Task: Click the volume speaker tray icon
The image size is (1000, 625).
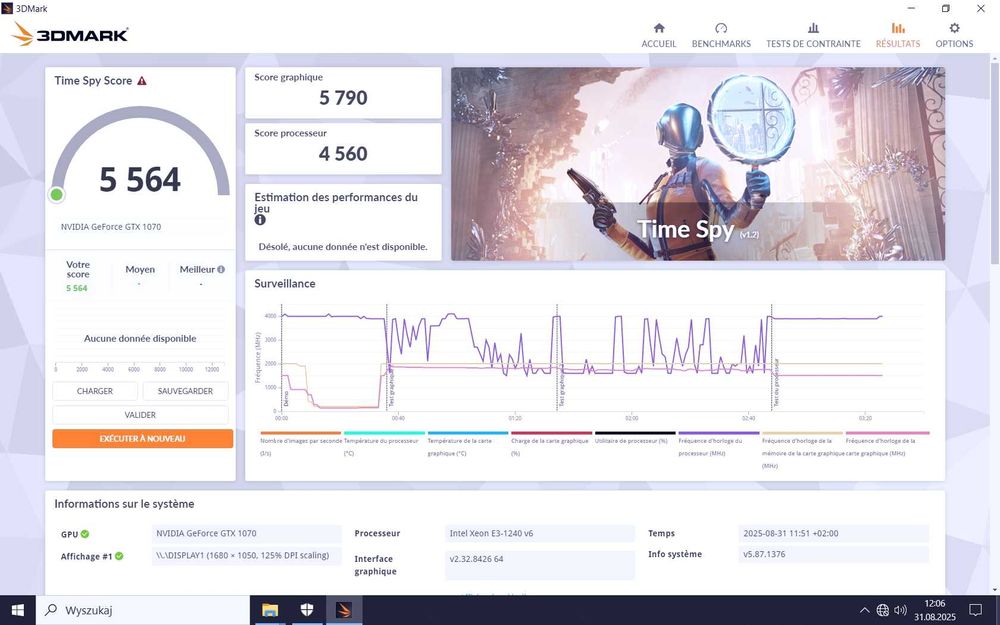Action: pos(901,610)
